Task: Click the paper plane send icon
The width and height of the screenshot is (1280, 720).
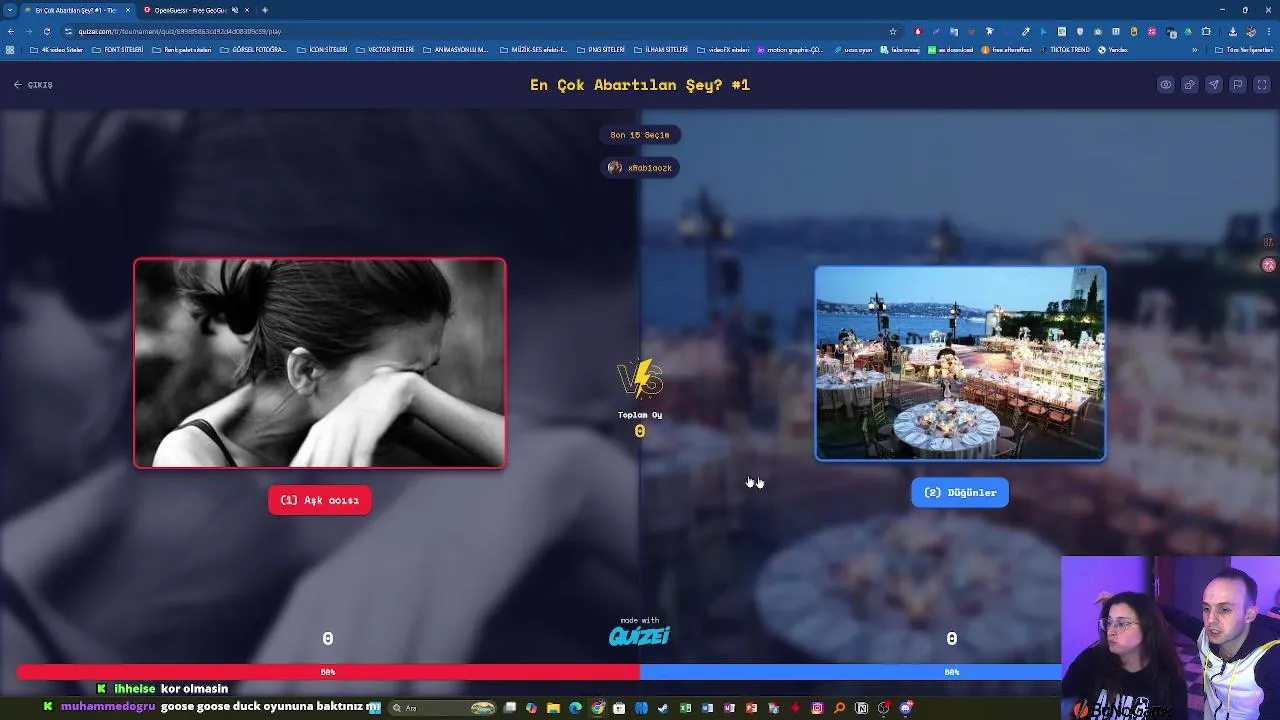Action: 1214,85
